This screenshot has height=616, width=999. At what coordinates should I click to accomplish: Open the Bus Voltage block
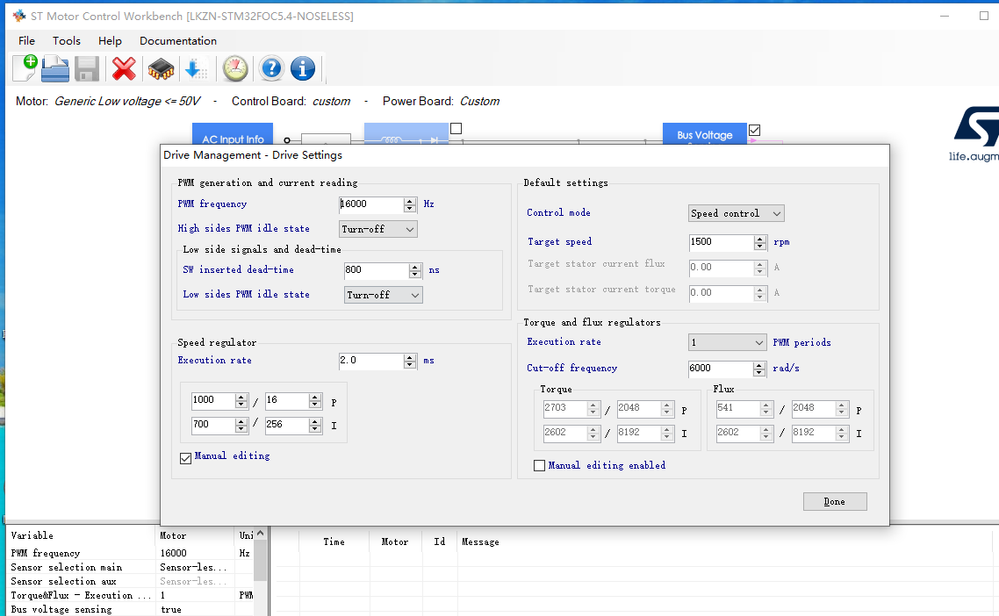coord(704,134)
